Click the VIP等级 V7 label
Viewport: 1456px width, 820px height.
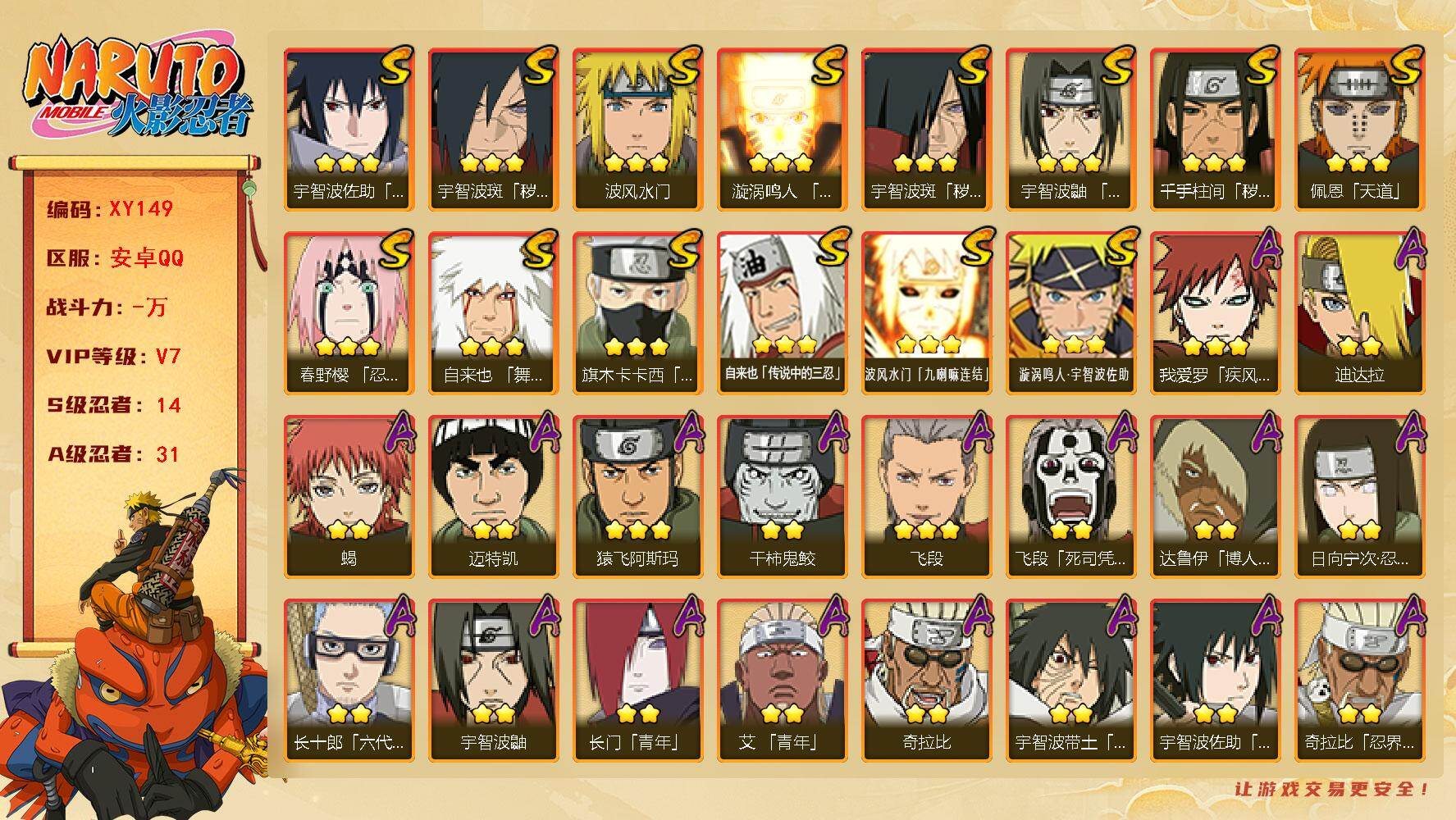[114, 357]
